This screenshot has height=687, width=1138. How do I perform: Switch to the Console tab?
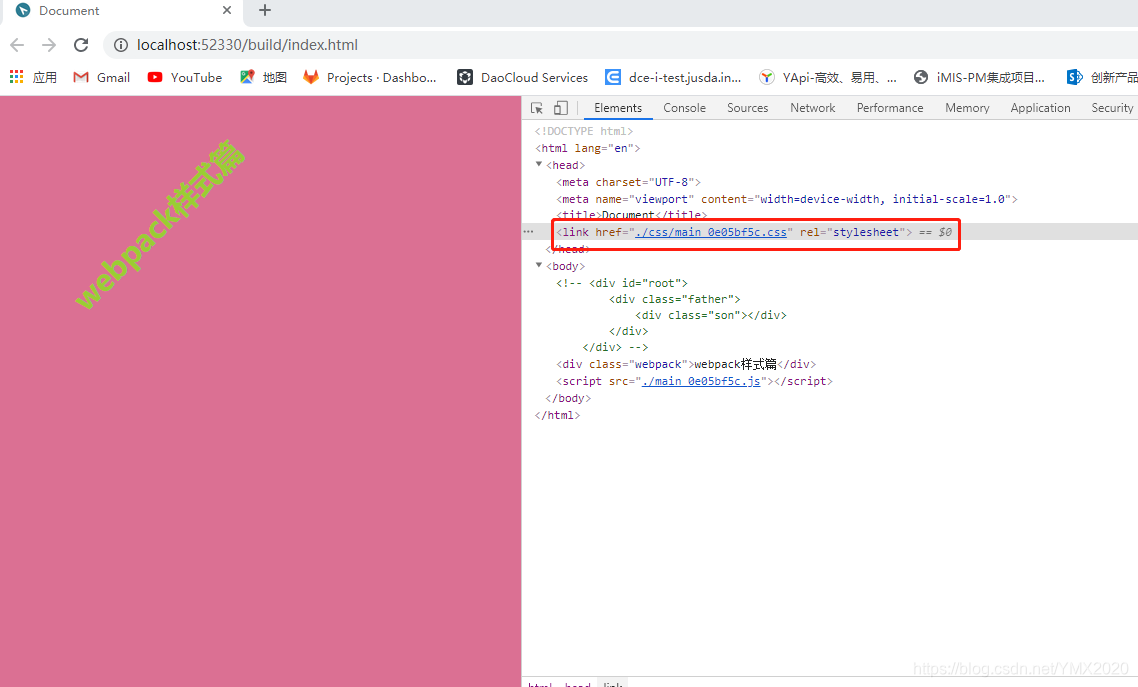tap(684, 108)
